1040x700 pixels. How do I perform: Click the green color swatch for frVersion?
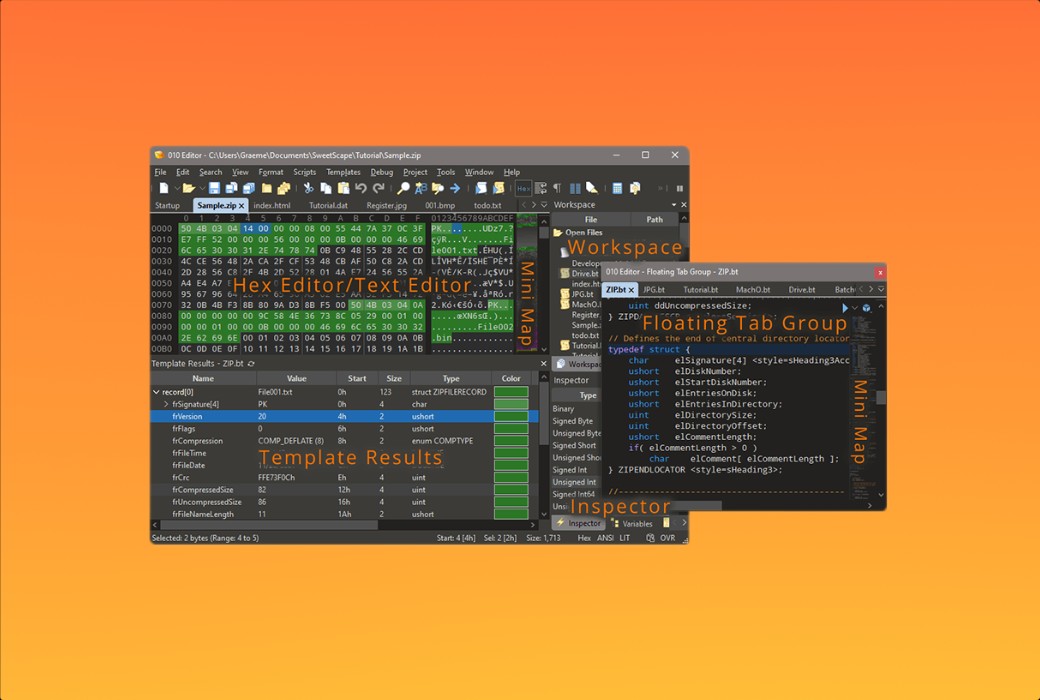[511, 416]
